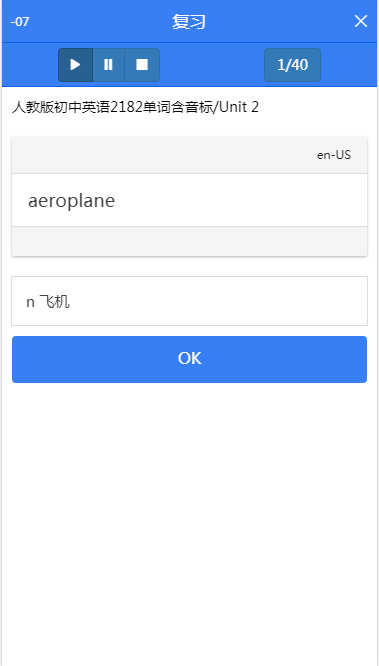Click the empty toolbar area beside the stop button

(x=212, y=65)
